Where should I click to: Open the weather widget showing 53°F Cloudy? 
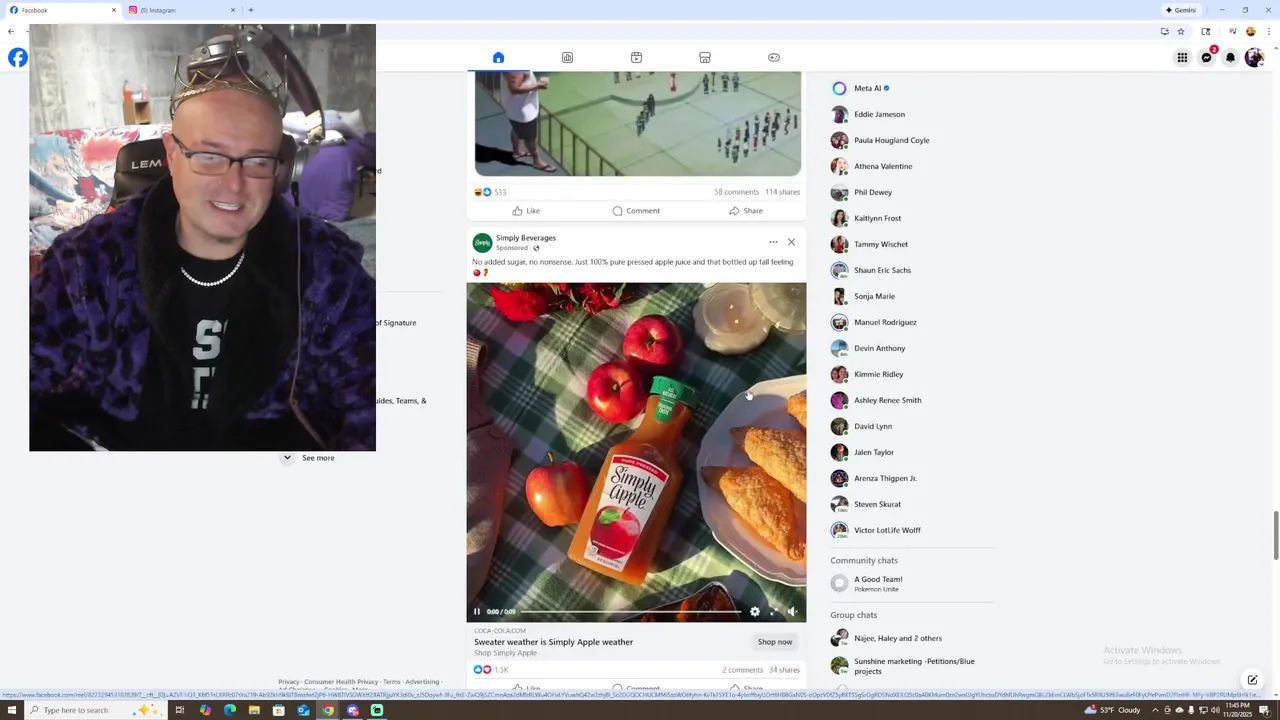pyautogui.click(x=1112, y=710)
